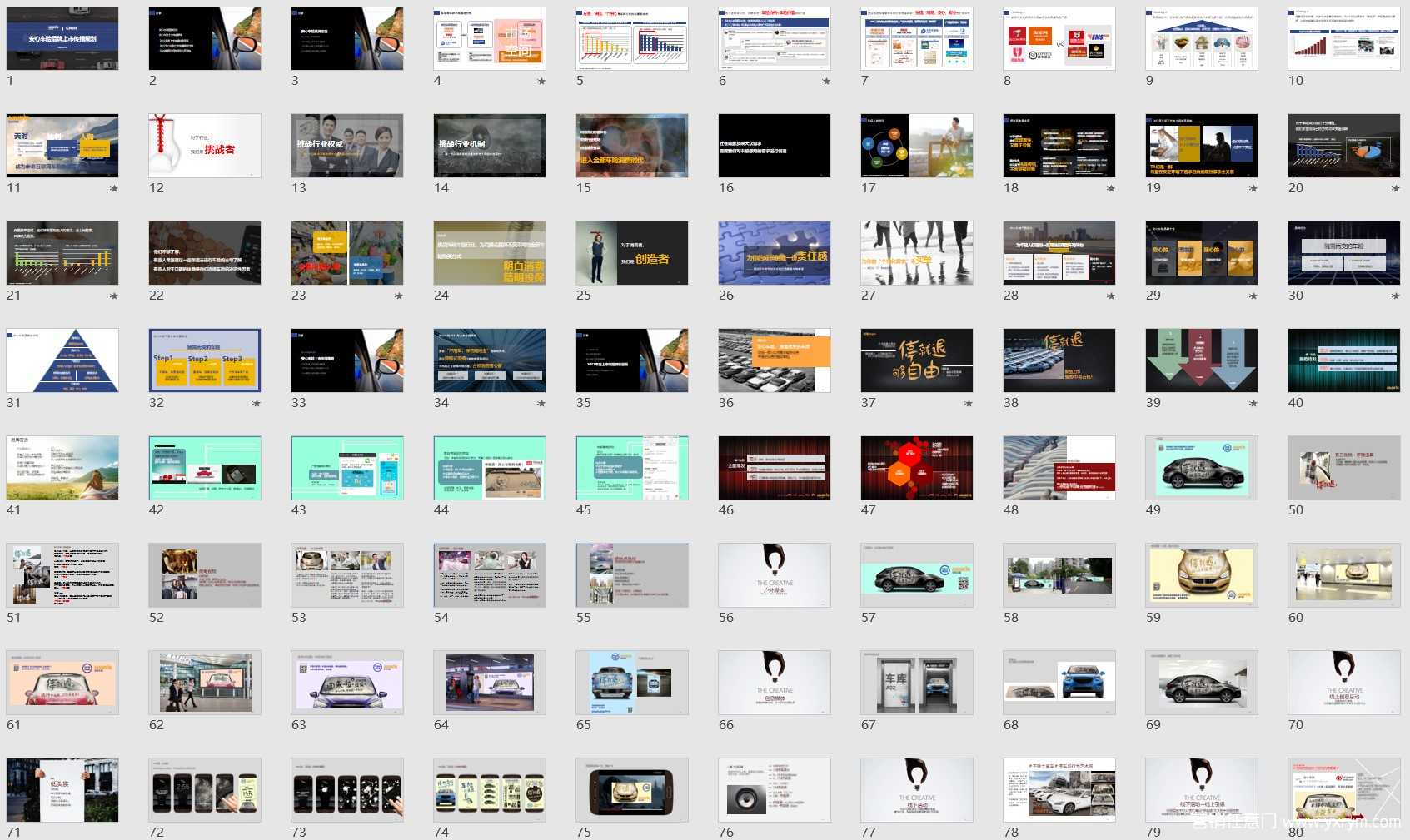Screen dimensions: 1410x840
Task: Click the star icon beneath slide 39
Action: coord(1253,404)
